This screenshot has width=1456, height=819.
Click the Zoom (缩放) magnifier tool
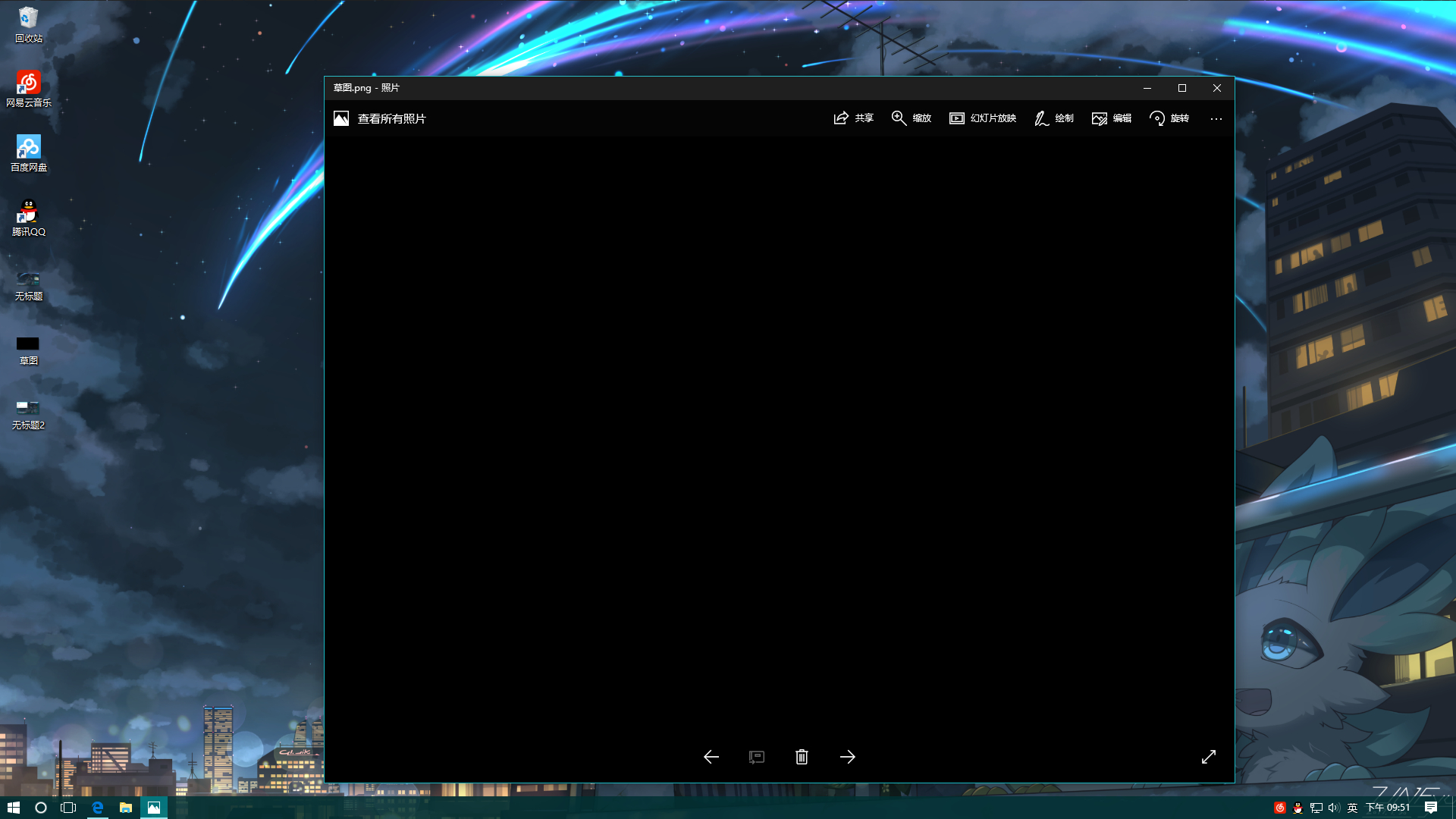[x=912, y=118]
